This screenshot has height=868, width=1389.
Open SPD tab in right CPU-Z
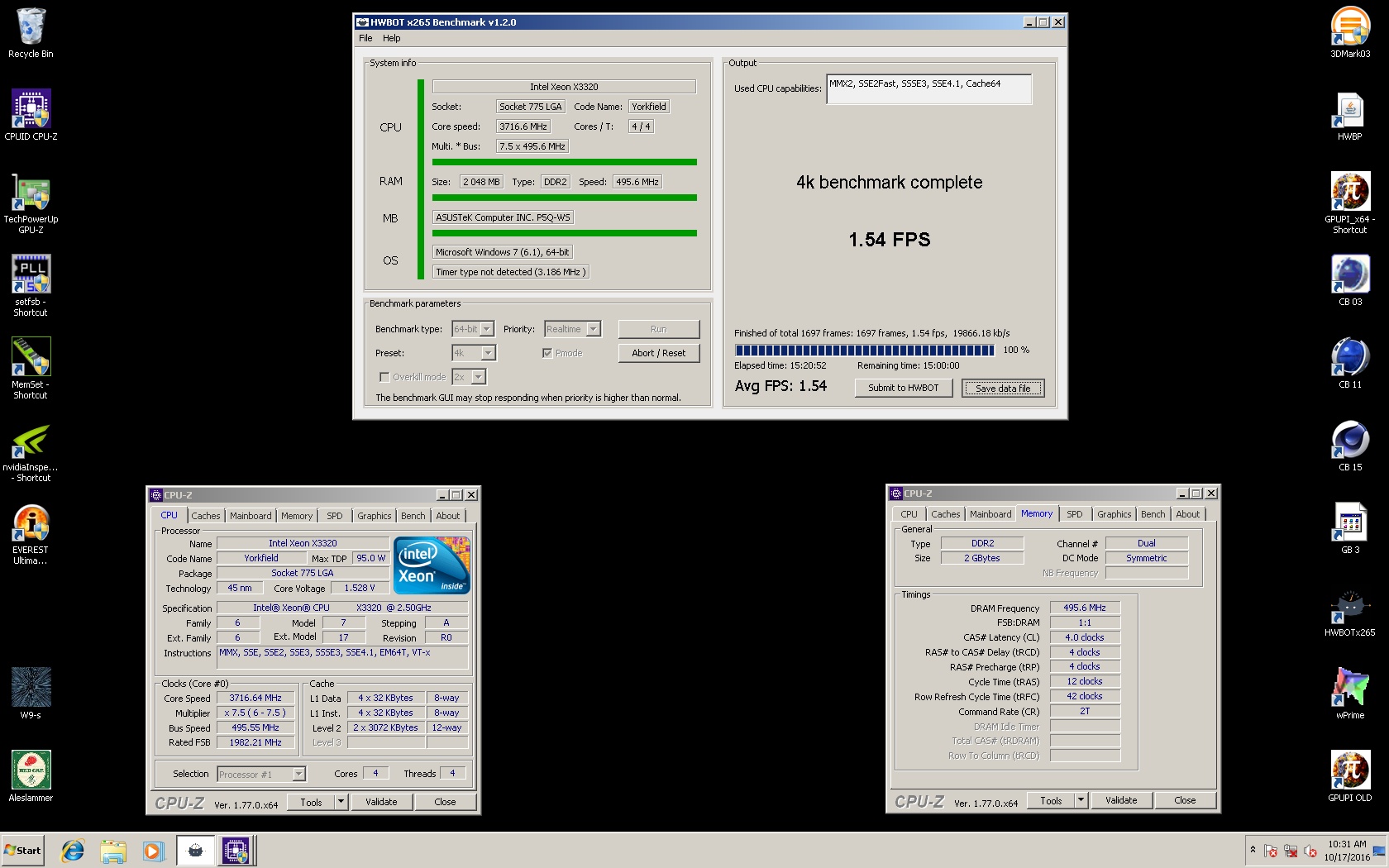coord(1075,514)
